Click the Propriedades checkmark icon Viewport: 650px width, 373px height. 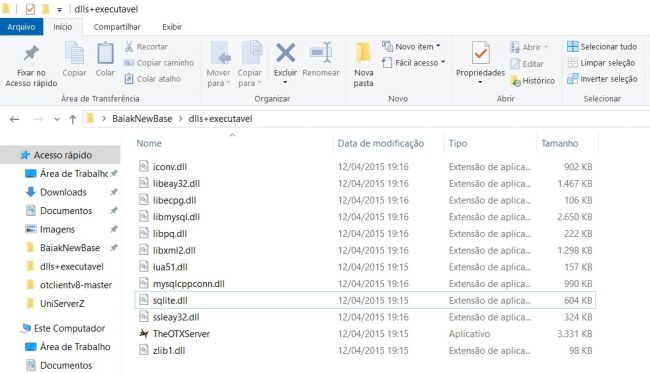pos(480,53)
